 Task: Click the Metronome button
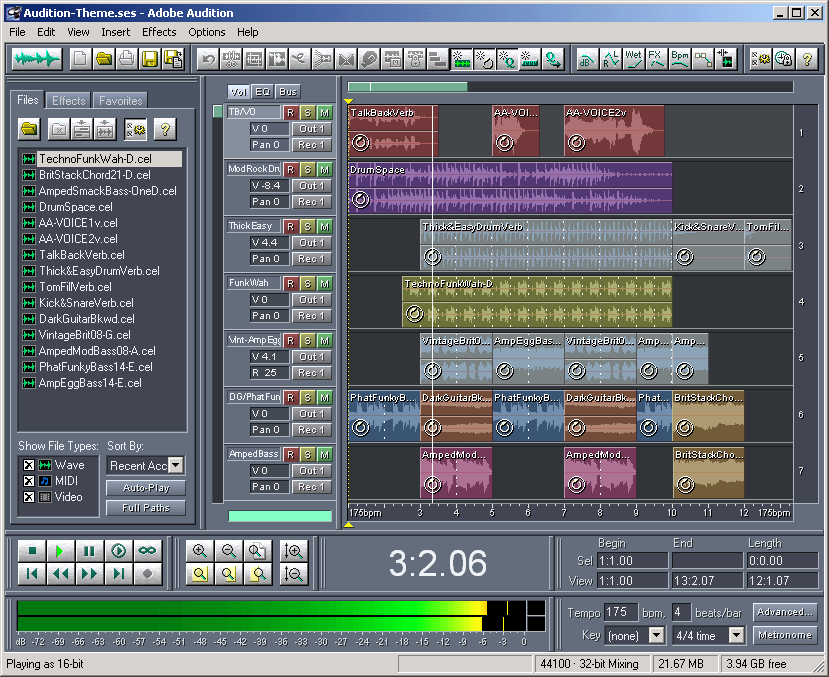(785, 635)
